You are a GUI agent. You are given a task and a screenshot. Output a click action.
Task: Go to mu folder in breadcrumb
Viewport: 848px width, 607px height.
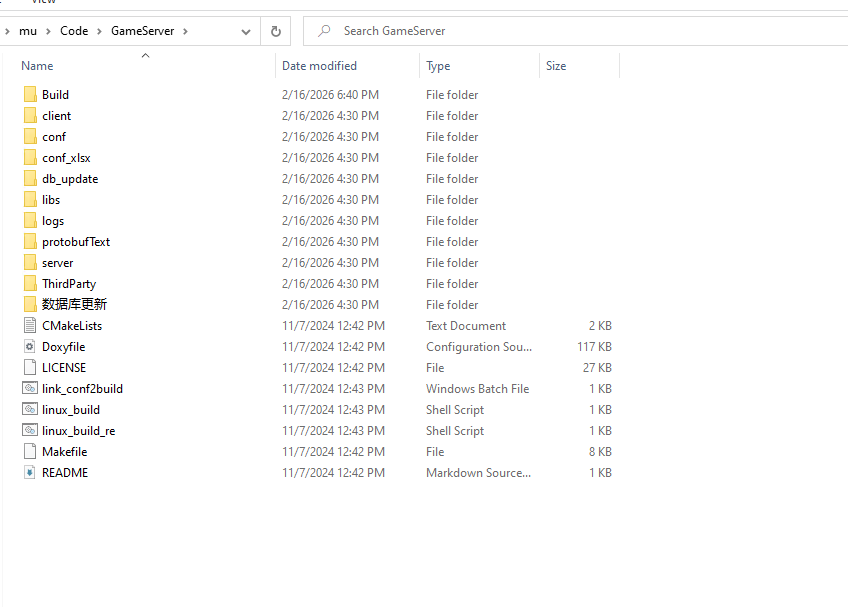tap(28, 31)
